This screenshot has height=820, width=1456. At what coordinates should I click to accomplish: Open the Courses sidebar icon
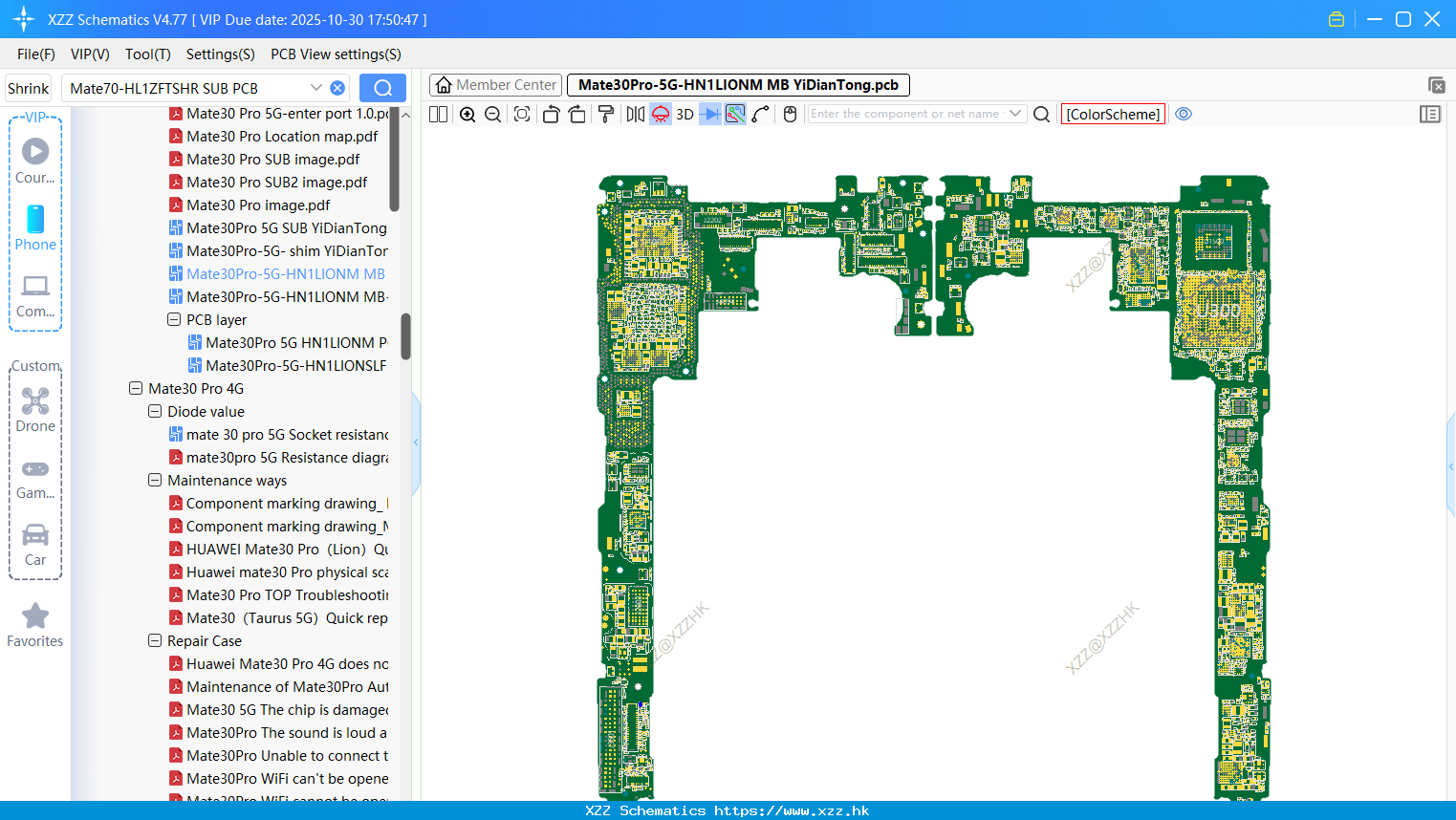(x=35, y=162)
